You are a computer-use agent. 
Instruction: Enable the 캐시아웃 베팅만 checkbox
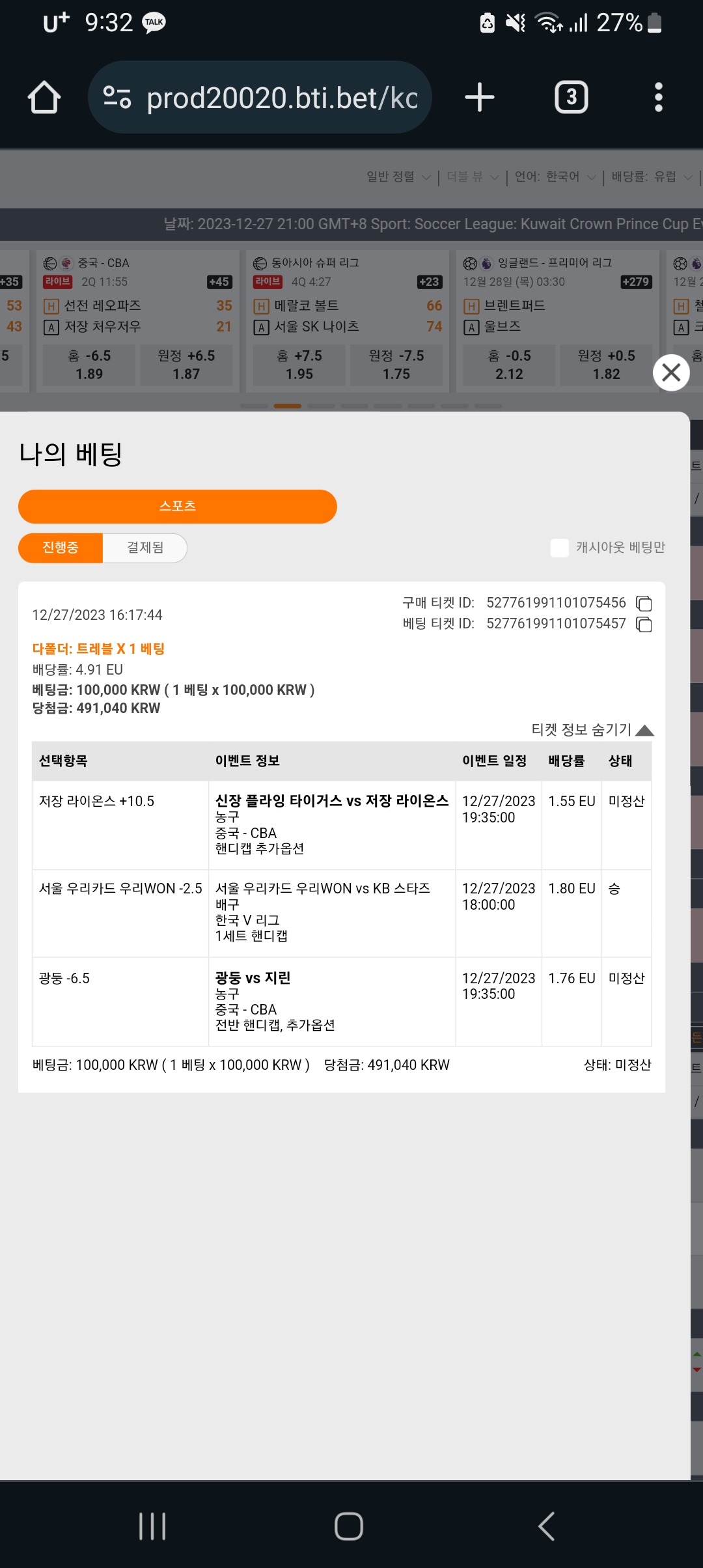point(560,548)
